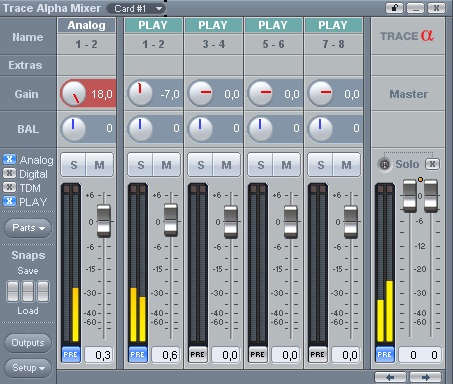Click the first Snaps save slot
Image resolution: width=453 pixels, height=384 pixels.
[13, 291]
